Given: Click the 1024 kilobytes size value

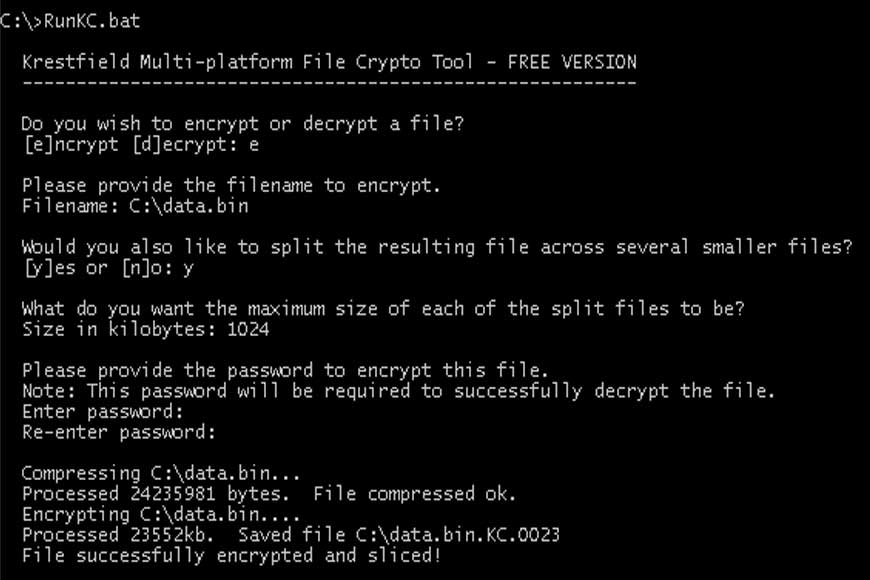Looking at the screenshot, I should [x=248, y=330].
